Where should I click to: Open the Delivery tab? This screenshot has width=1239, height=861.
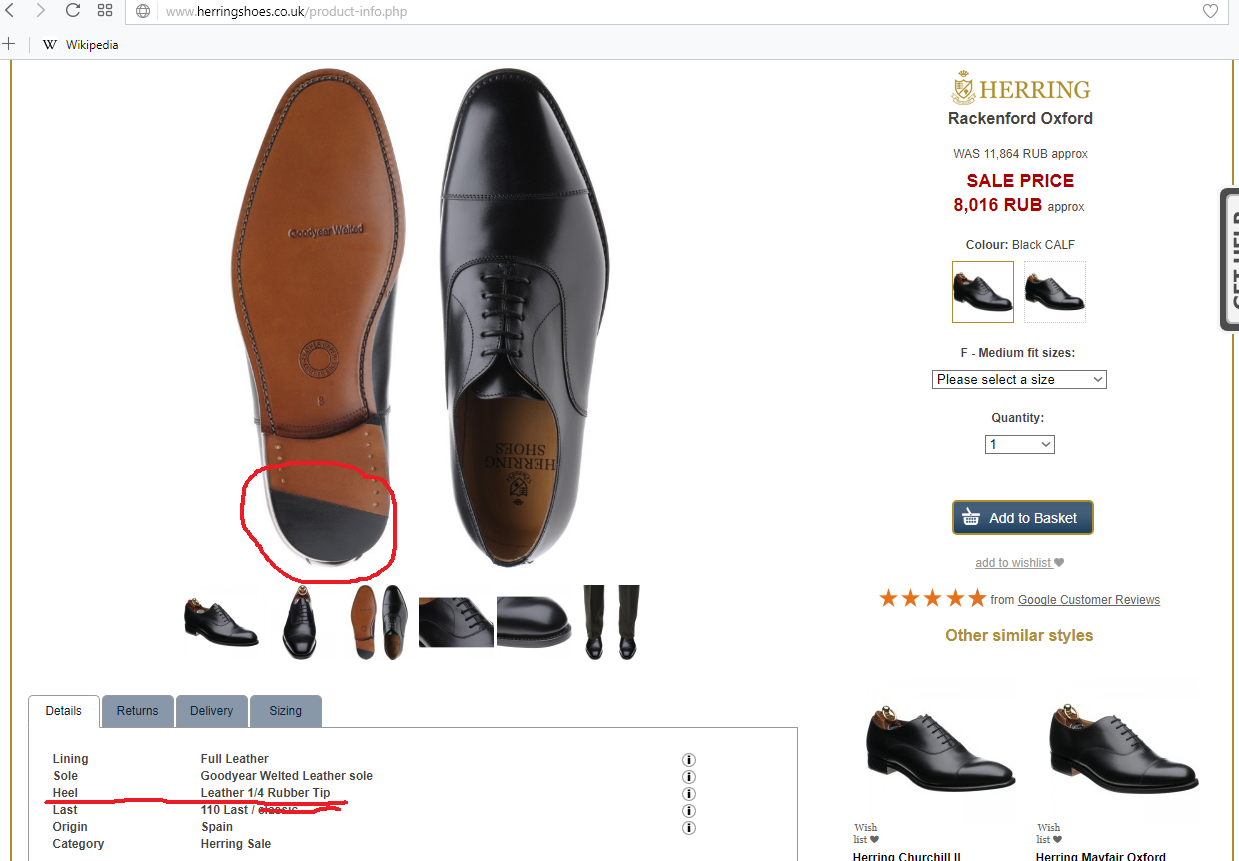[x=211, y=711]
